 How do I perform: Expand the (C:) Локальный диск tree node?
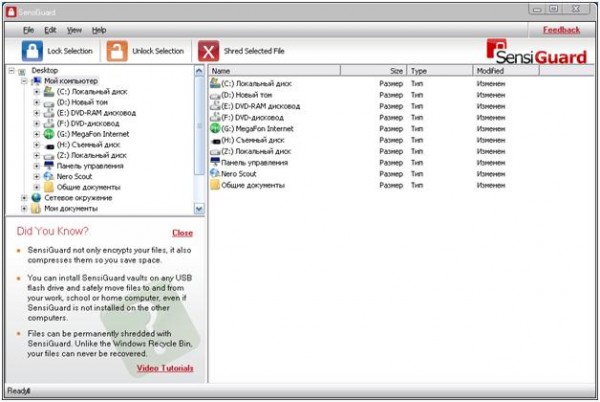[x=36, y=92]
